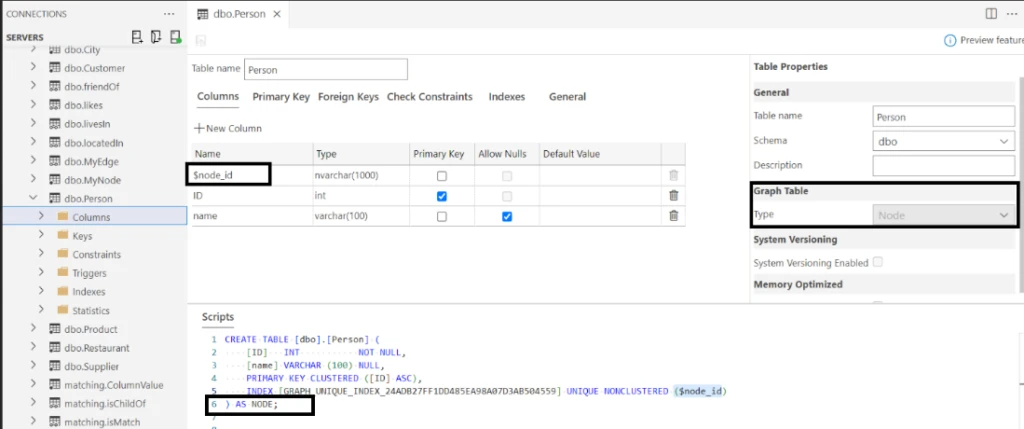This screenshot has height=429, width=1024.
Task: Select the Keys folder under dbo.Person
Action: point(82,236)
